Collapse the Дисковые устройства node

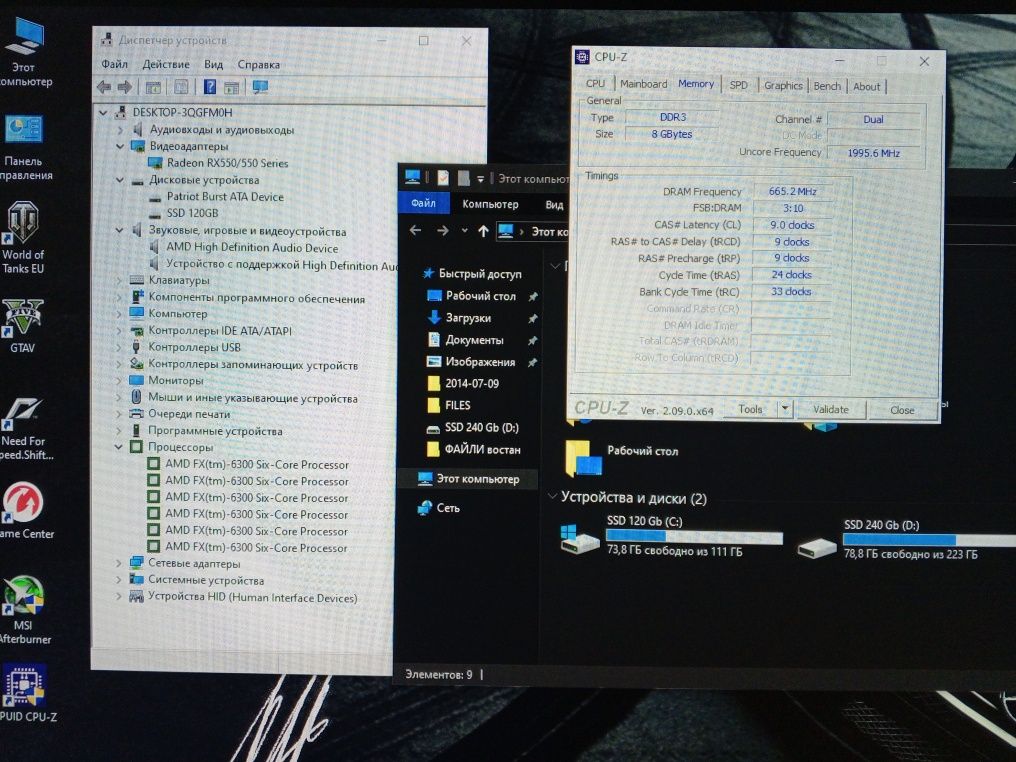[x=119, y=179]
